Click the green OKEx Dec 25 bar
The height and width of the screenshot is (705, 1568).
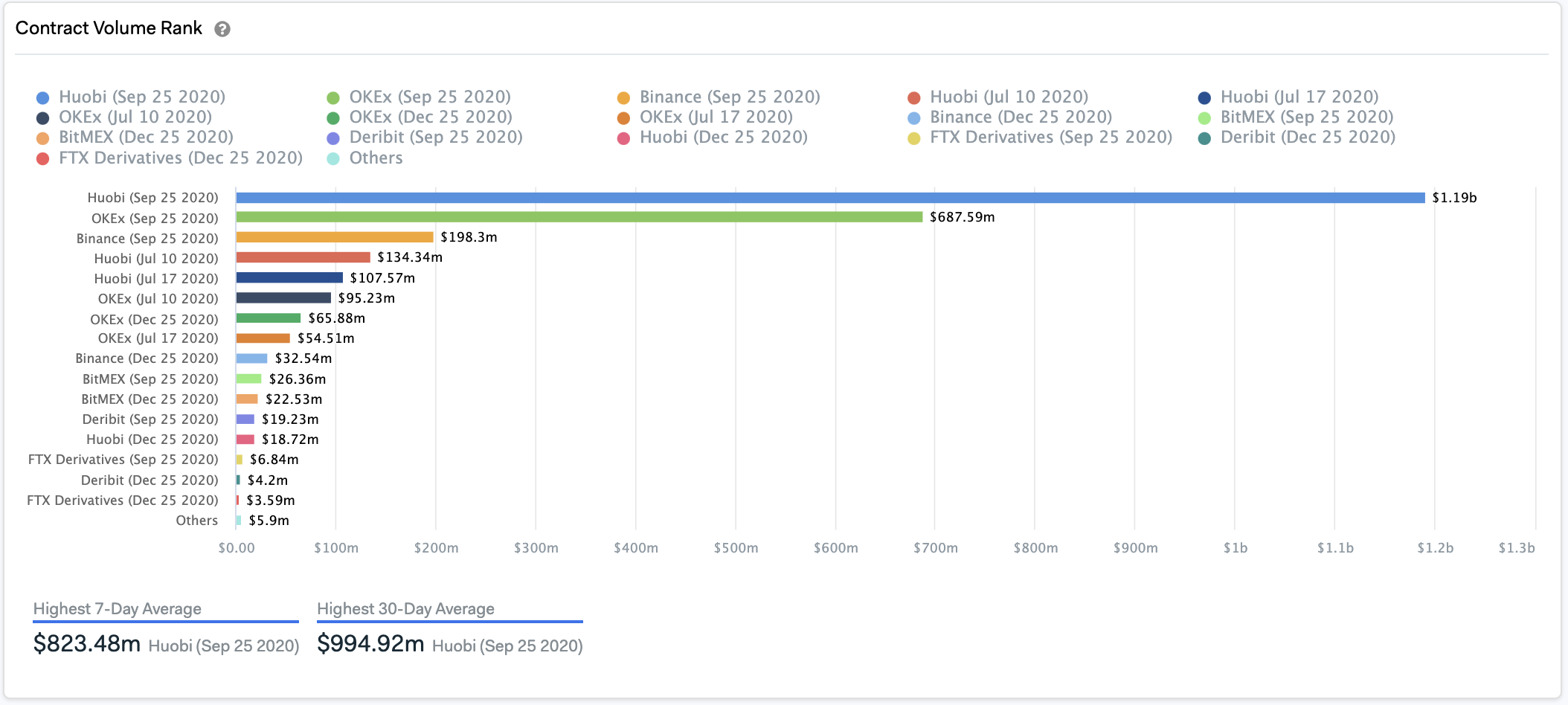(x=269, y=318)
